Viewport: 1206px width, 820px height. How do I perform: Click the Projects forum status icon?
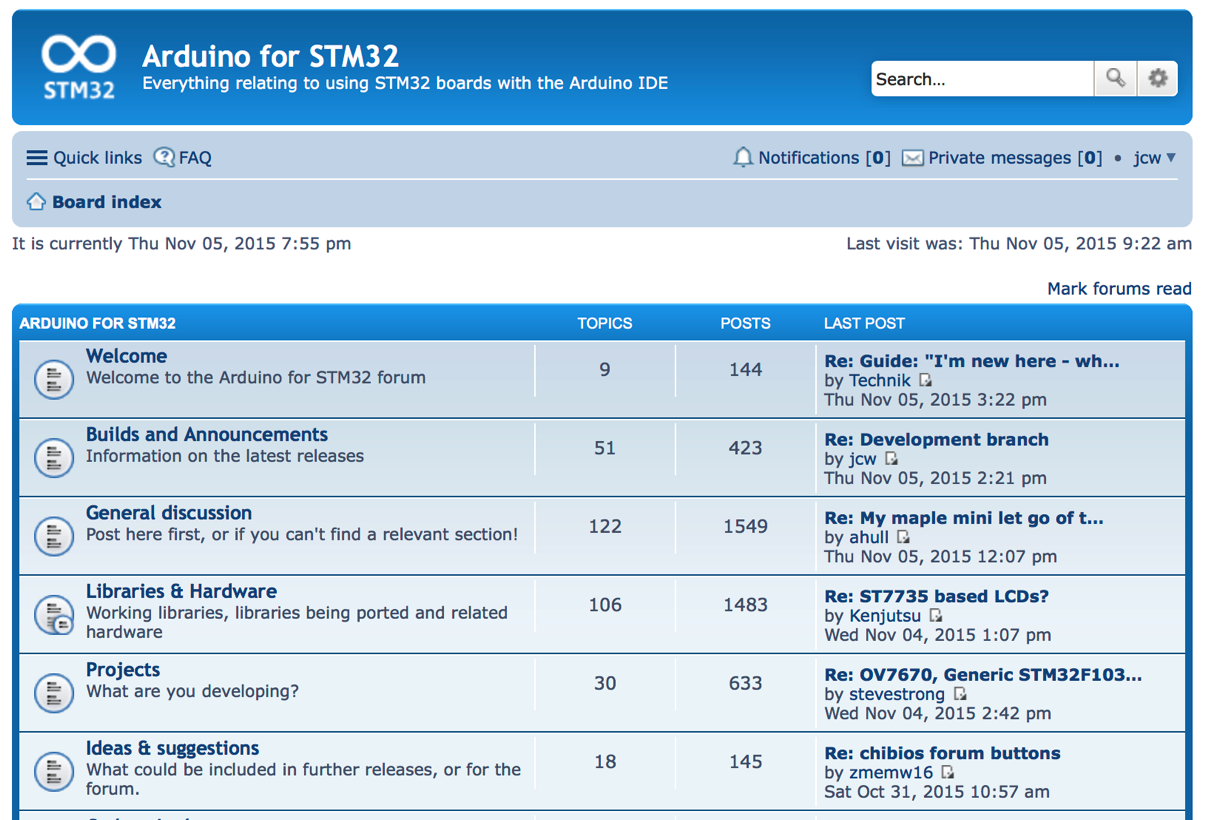(54, 693)
